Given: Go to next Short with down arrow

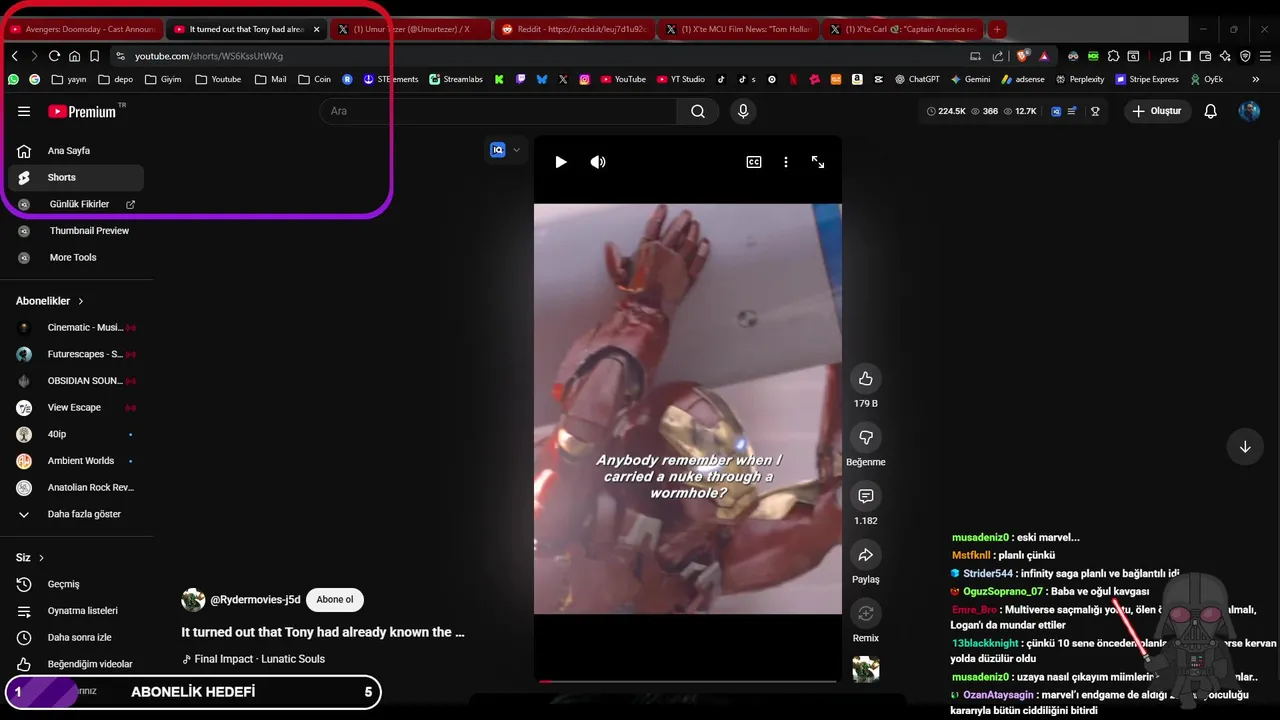Looking at the screenshot, I should (x=1245, y=447).
